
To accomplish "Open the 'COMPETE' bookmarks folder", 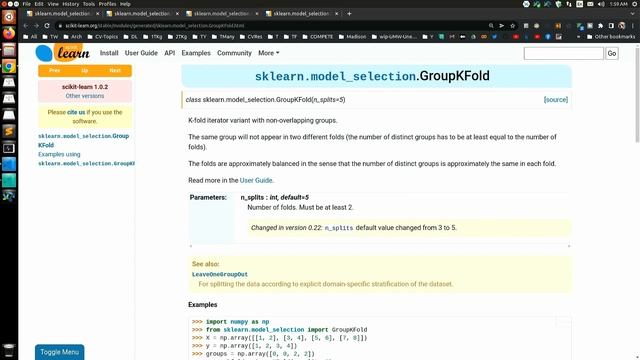I will point(318,37).
